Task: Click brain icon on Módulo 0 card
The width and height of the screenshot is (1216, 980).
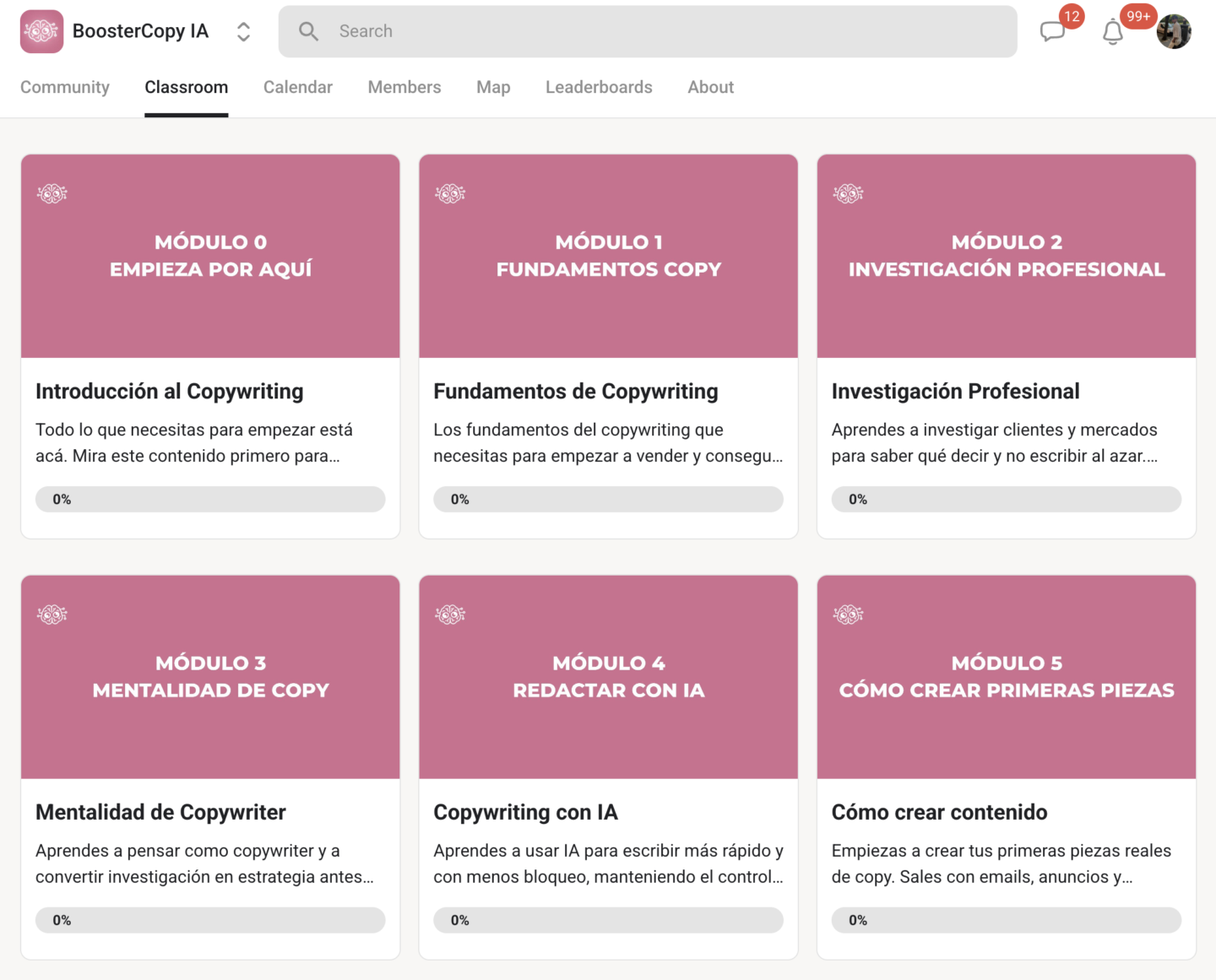Action: pyautogui.click(x=52, y=194)
